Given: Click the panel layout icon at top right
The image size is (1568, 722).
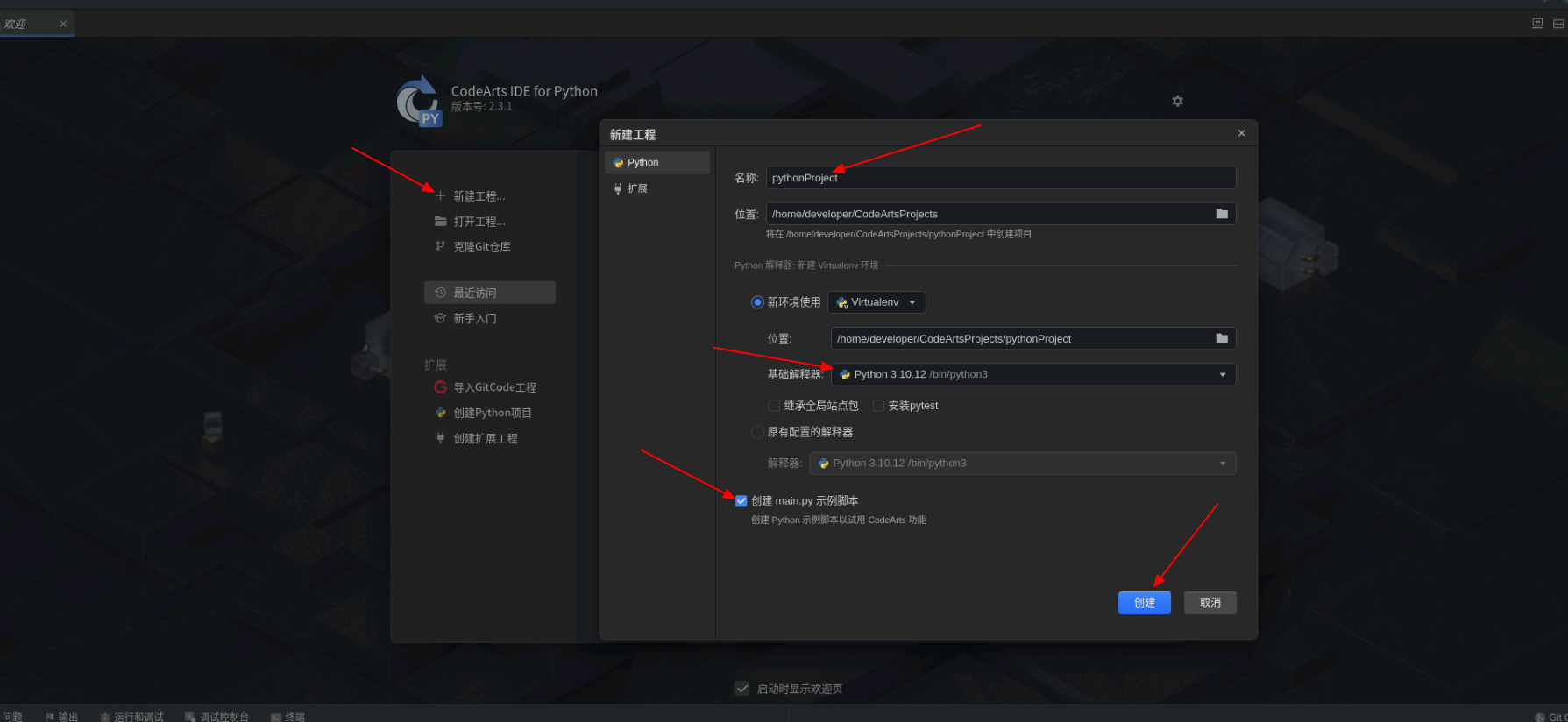Looking at the screenshot, I should (1558, 23).
